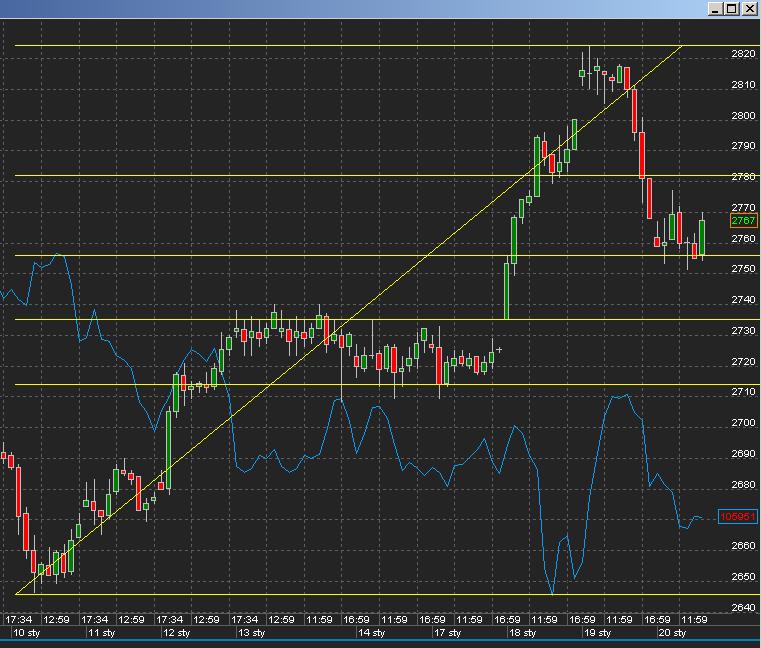Select the 2740 price axis label

pos(743,300)
